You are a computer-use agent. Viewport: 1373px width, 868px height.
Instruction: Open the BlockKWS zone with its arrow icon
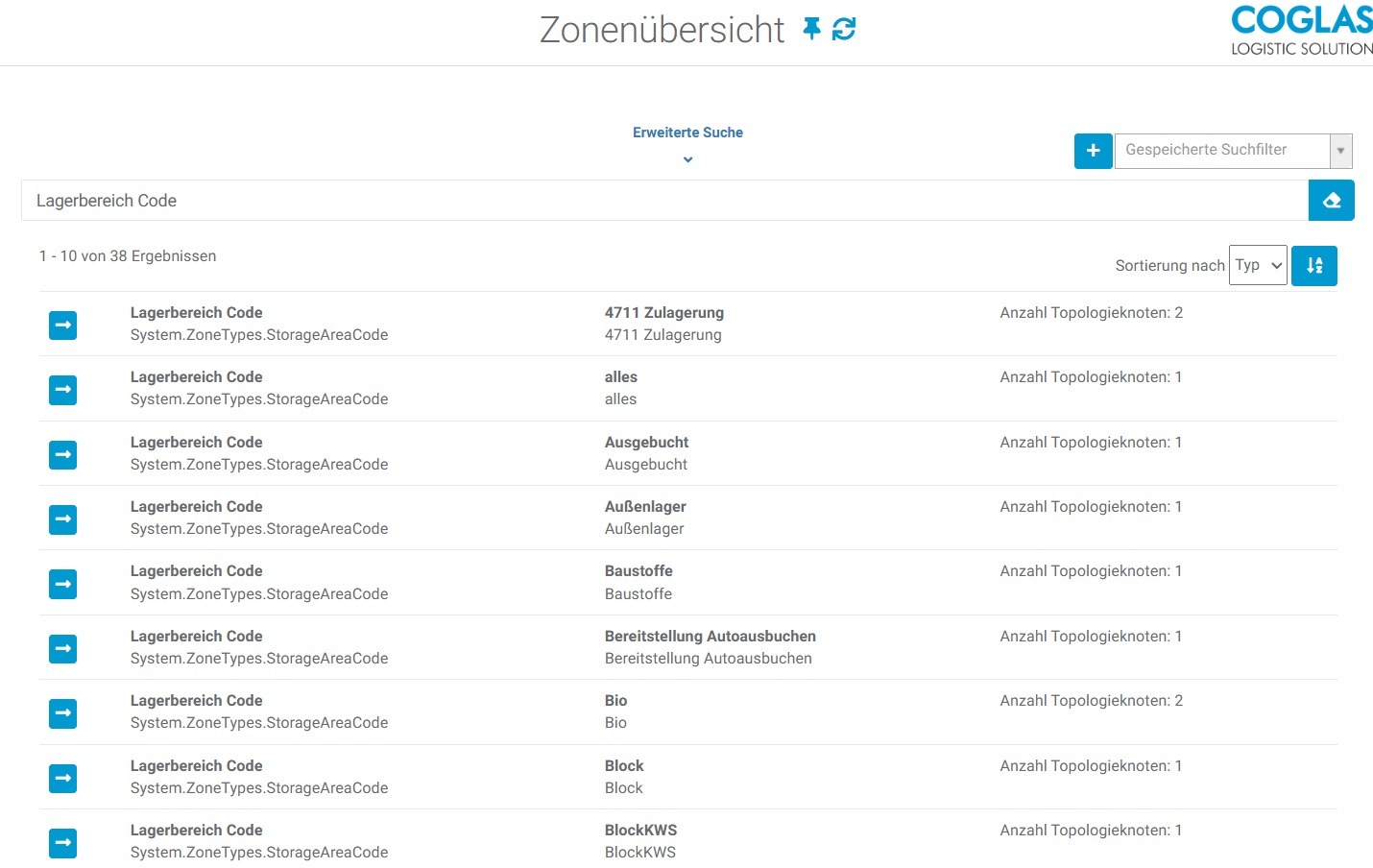(x=63, y=843)
